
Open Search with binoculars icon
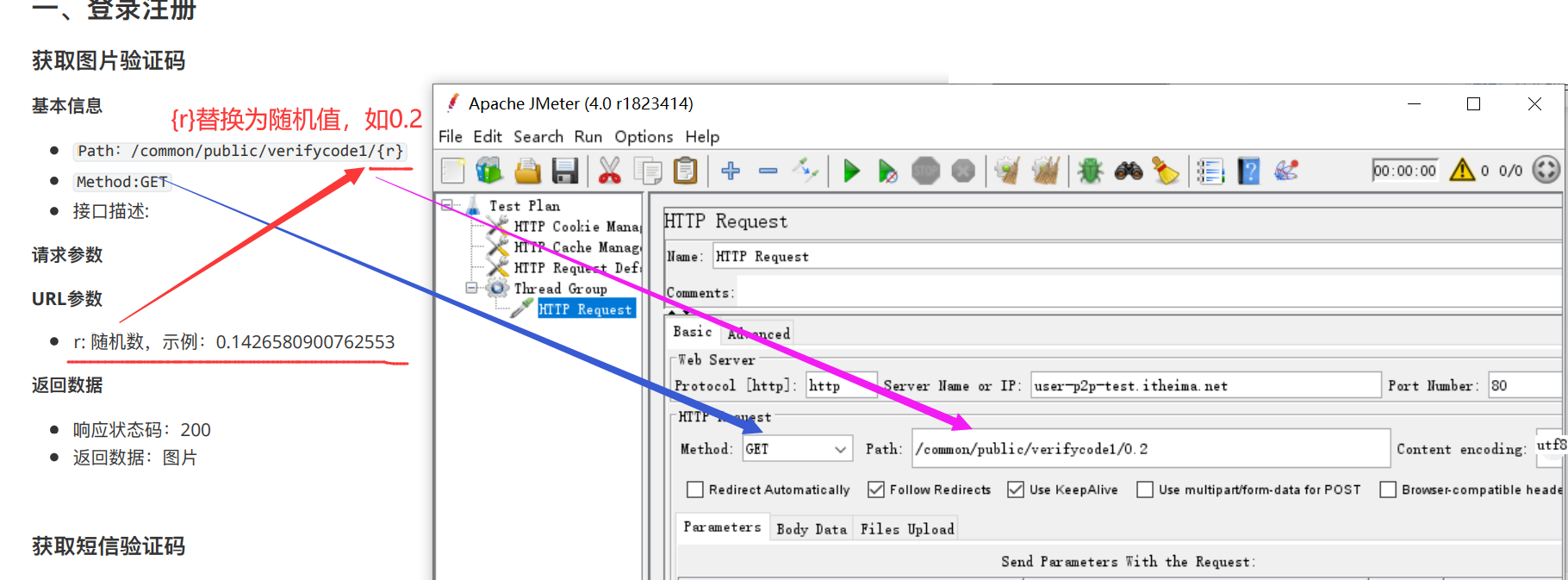(1128, 171)
